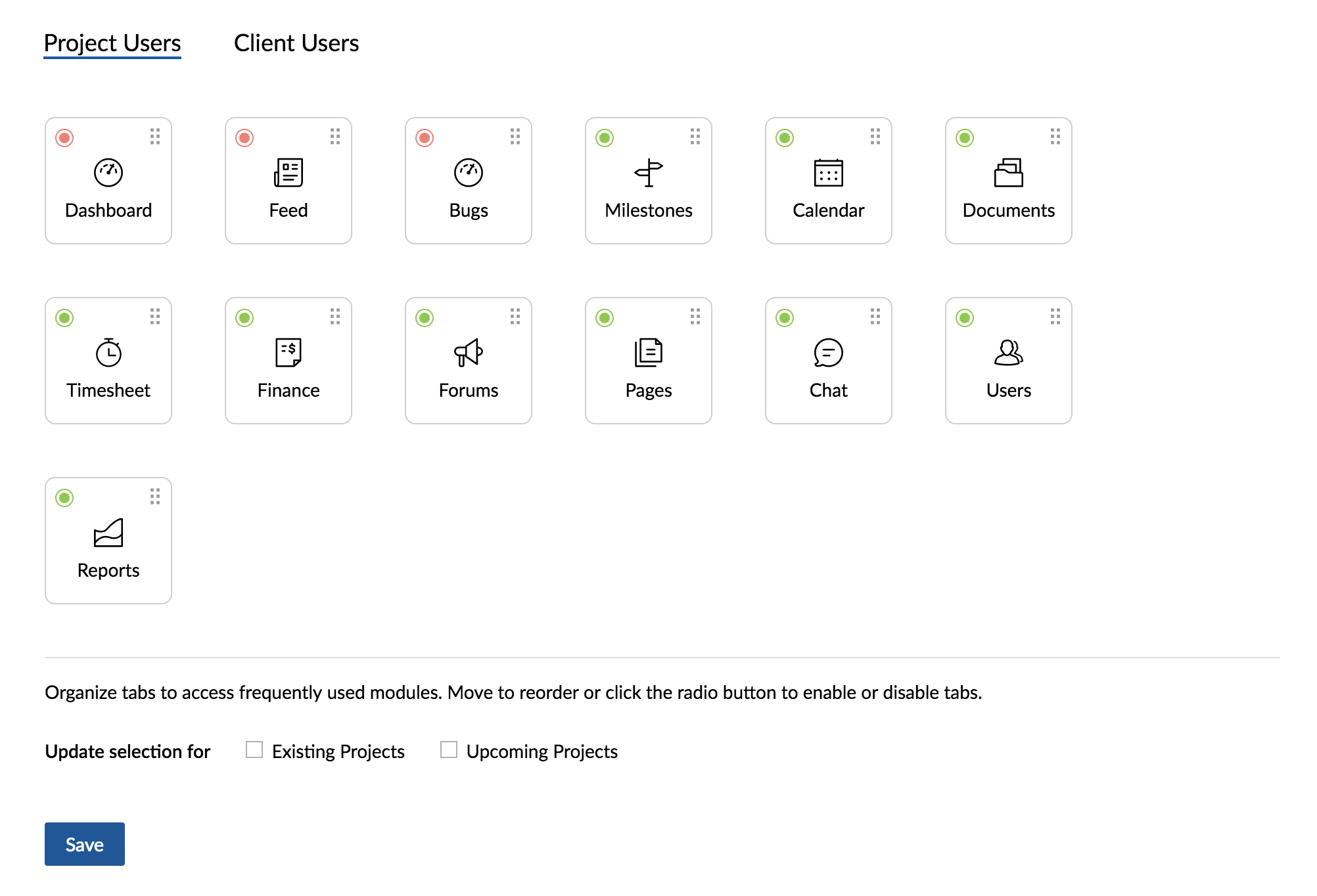Click the Timesheet stopwatch icon
The height and width of the screenshot is (896, 1317).
[108, 353]
